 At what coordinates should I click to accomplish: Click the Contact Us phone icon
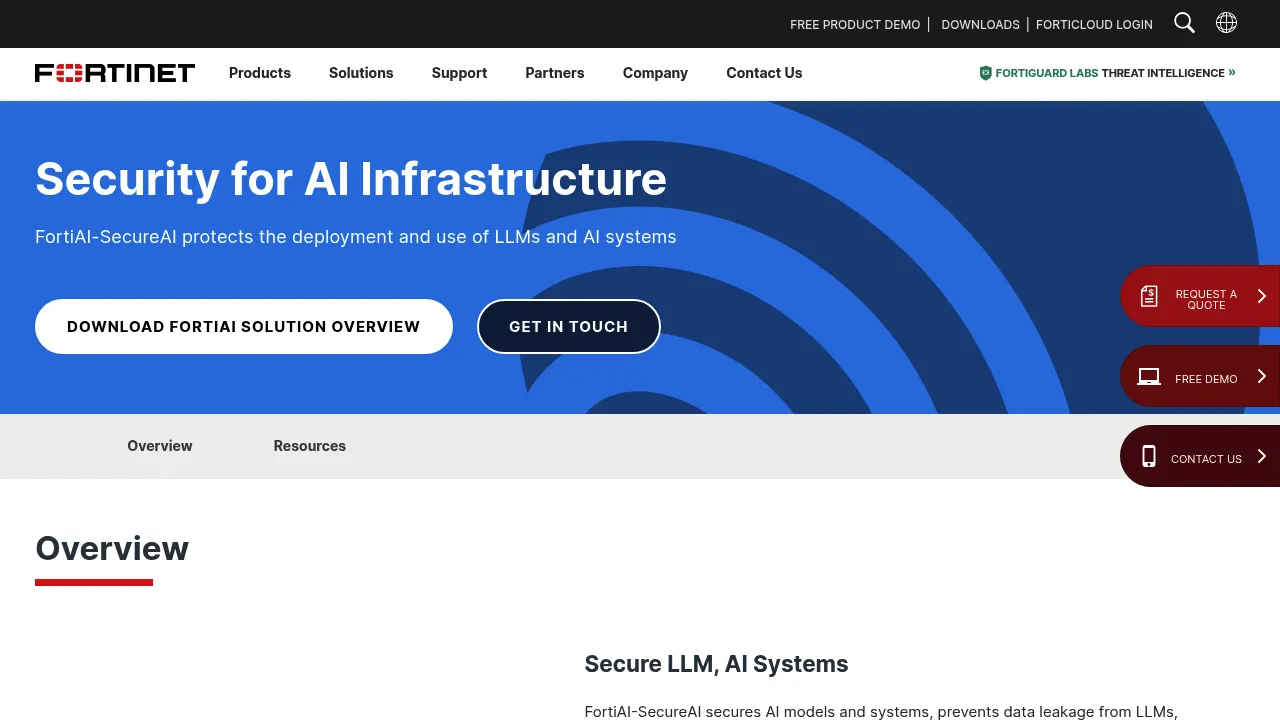coord(1149,457)
